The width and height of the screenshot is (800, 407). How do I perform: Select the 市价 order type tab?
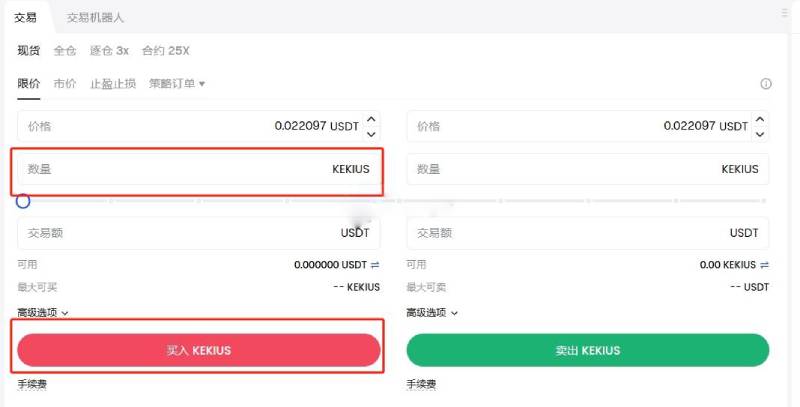click(64, 84)
